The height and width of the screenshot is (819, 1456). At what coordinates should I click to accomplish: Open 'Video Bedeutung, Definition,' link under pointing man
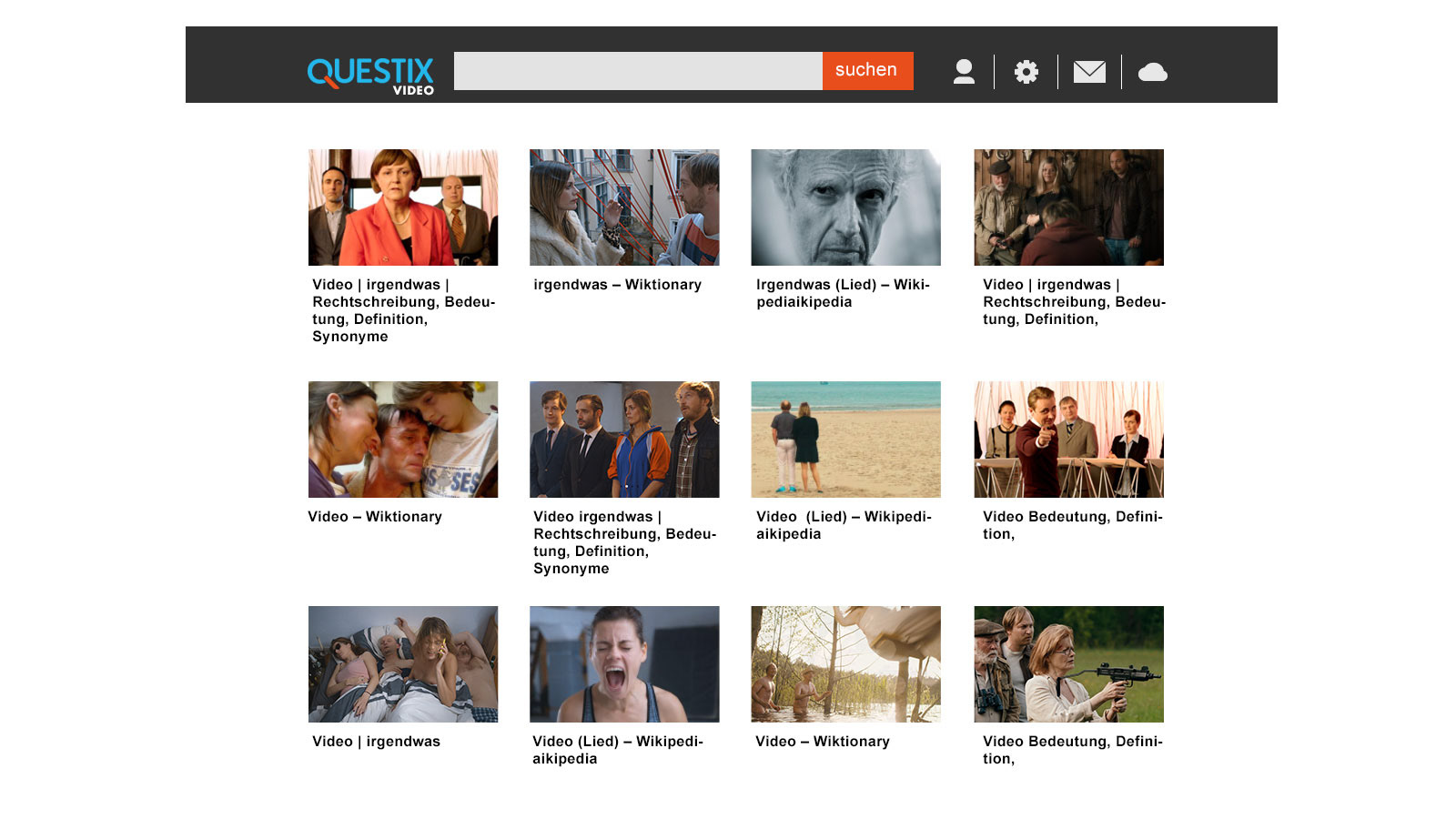point(1072,525)
